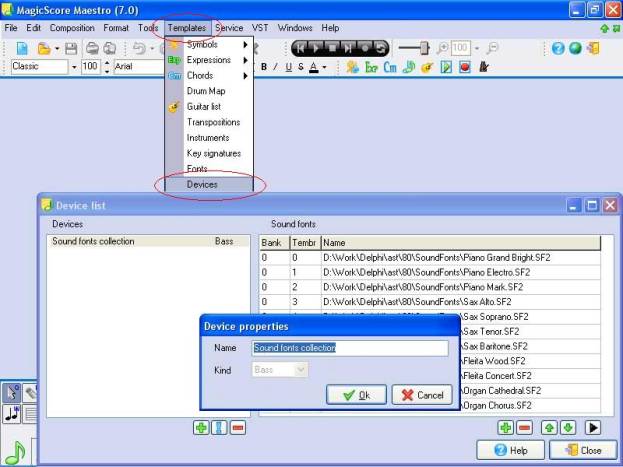
Task: Open the VST menu
Action: click(x=260, y=28)
